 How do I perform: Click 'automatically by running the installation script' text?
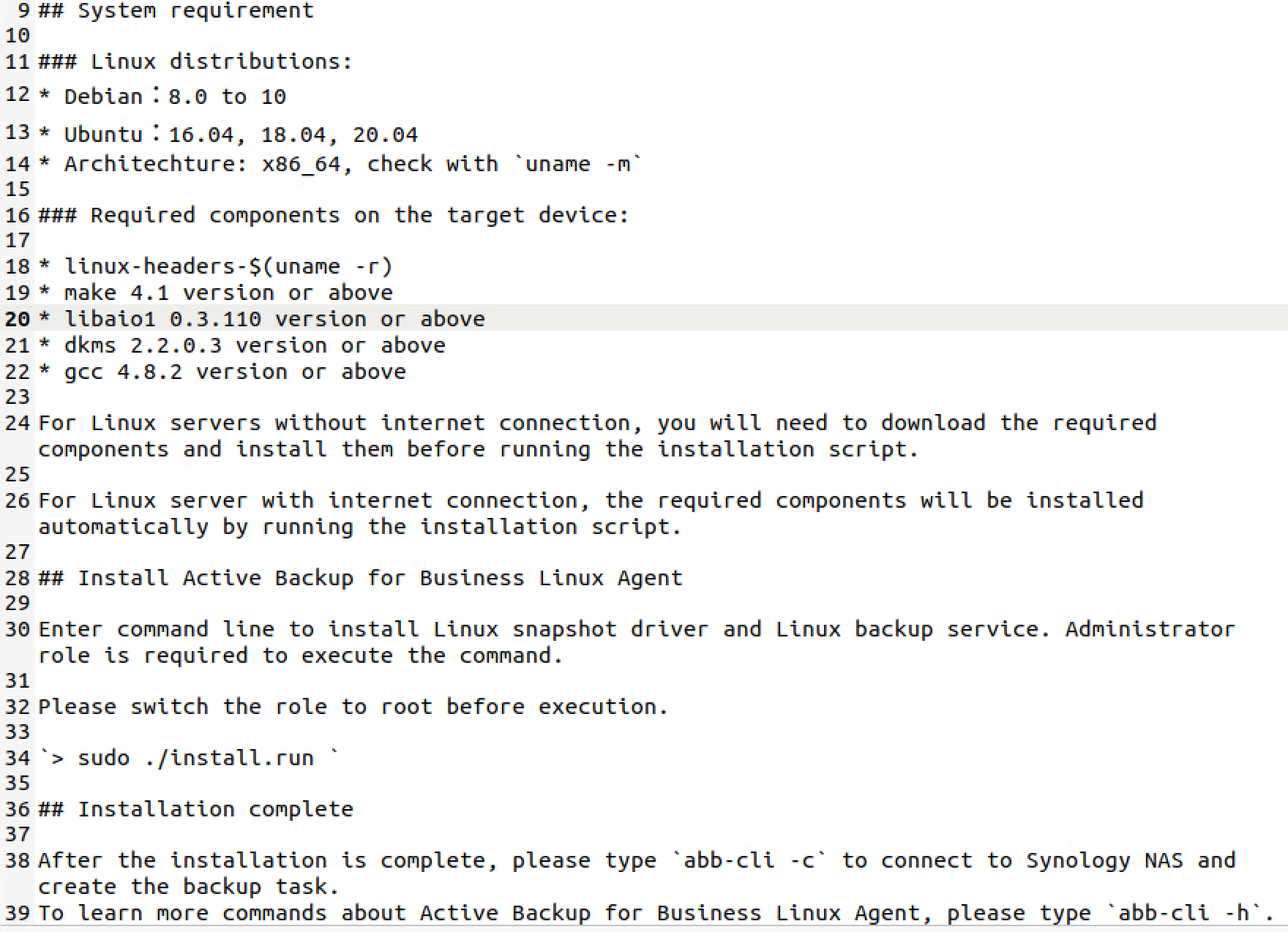click(x=360, y=527)
